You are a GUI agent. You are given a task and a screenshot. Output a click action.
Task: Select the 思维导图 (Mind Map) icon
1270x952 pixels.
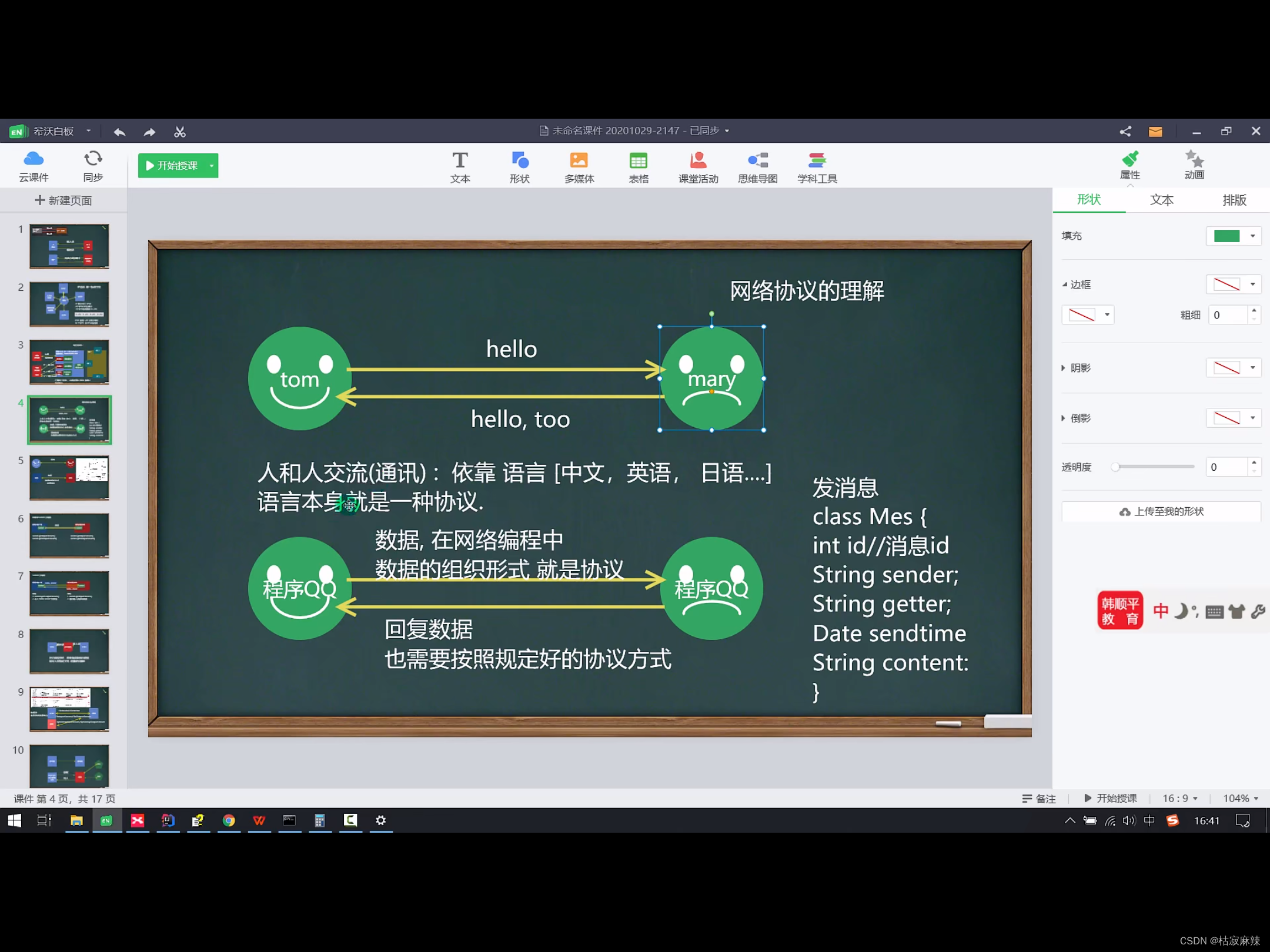coord(758,165)
